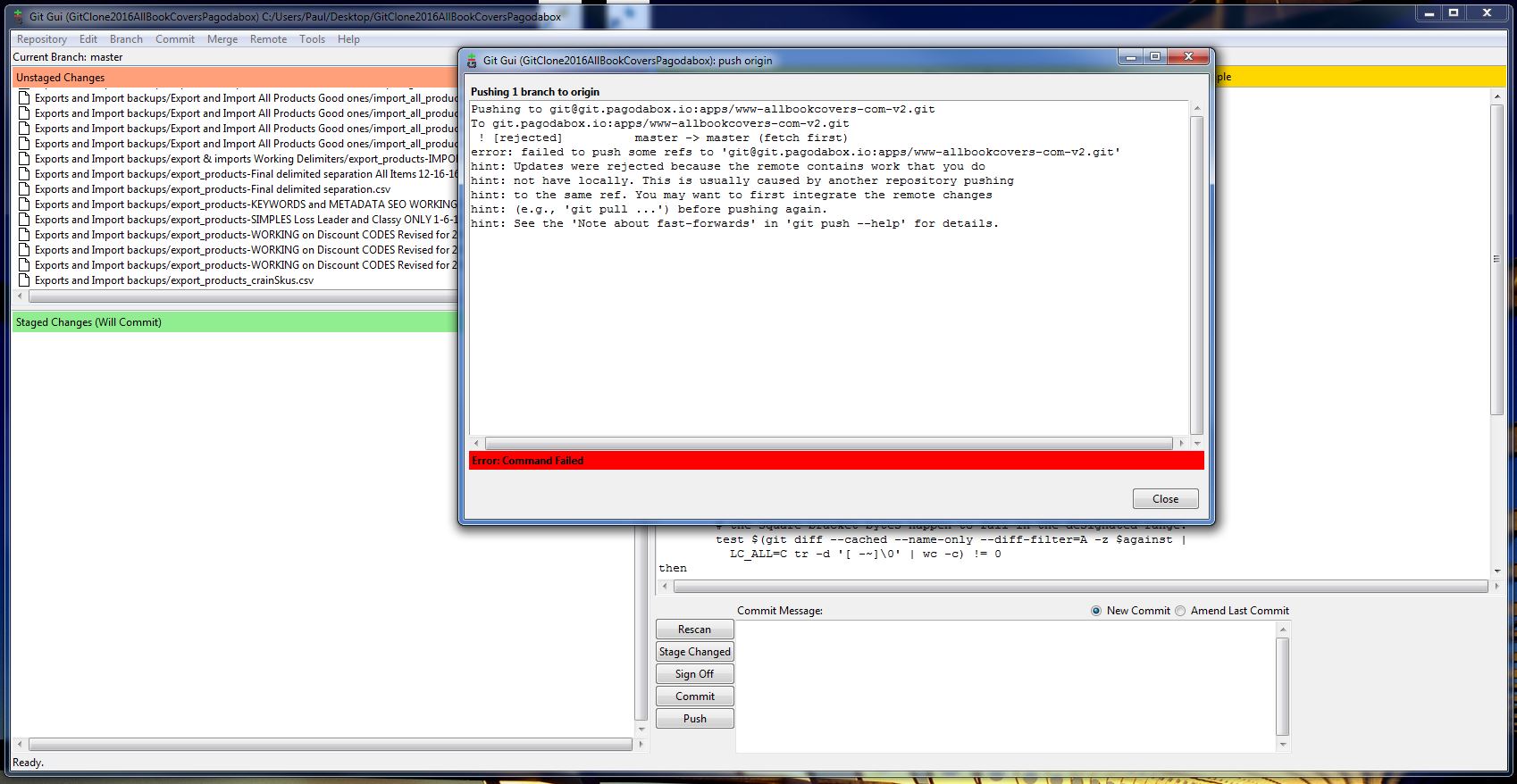Screen dimensions: 1517x784
Task: Click the 'Ready.' status bar text
Action: point(28,763)
